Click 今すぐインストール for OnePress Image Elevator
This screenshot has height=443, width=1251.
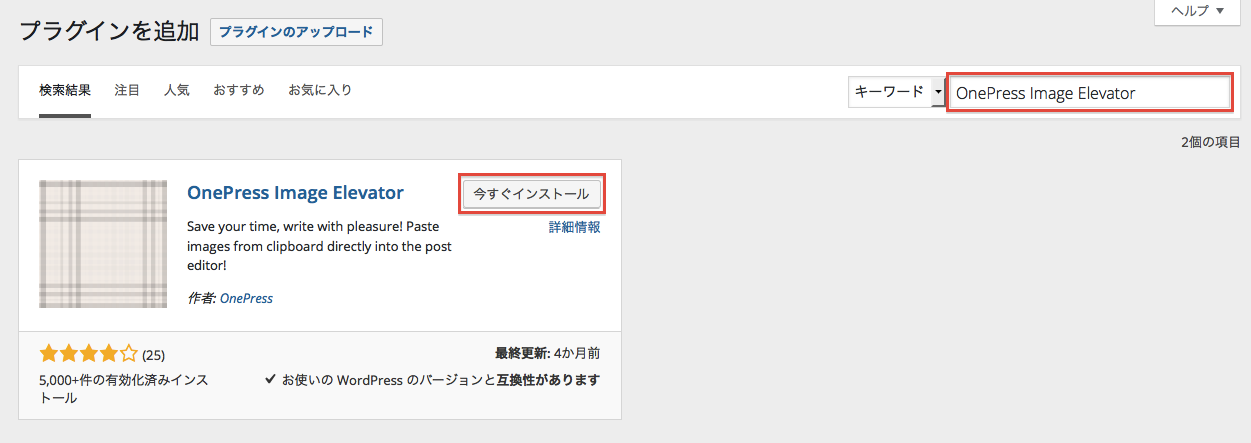tap(532, 194)
